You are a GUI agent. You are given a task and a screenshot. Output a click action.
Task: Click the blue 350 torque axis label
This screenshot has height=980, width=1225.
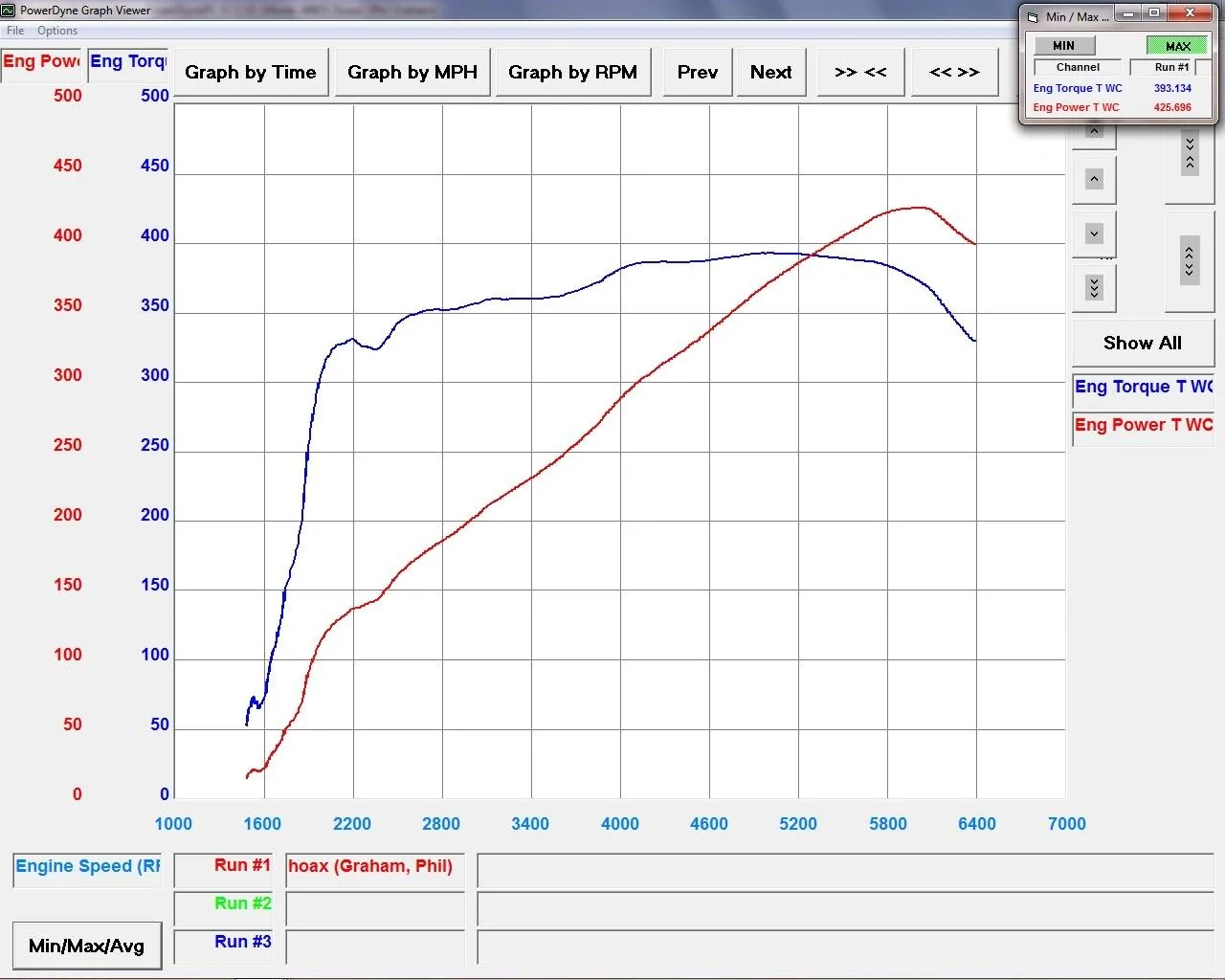[x=155, y=305]
